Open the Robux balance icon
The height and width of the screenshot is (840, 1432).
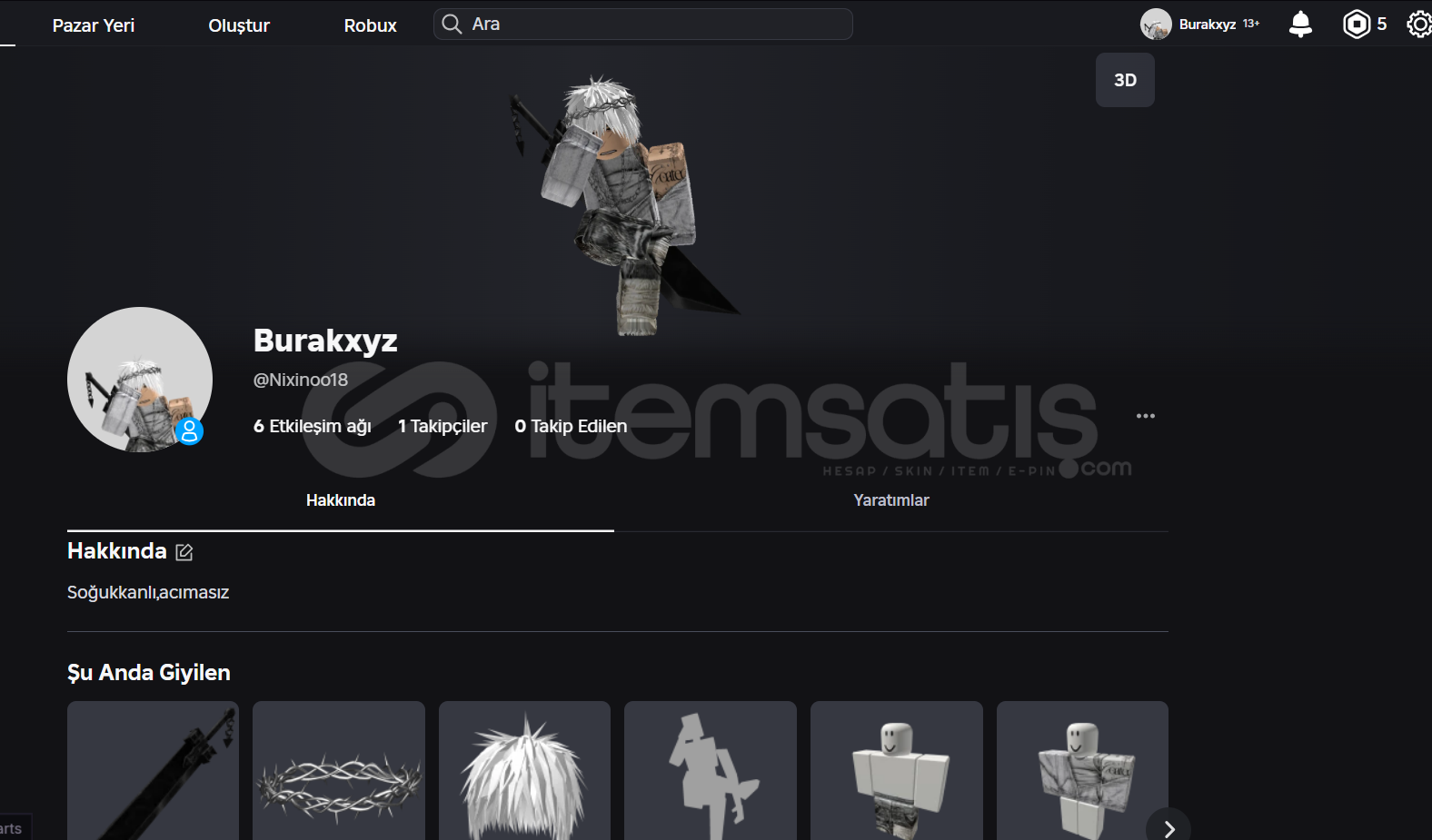(x=1356, y=25)
